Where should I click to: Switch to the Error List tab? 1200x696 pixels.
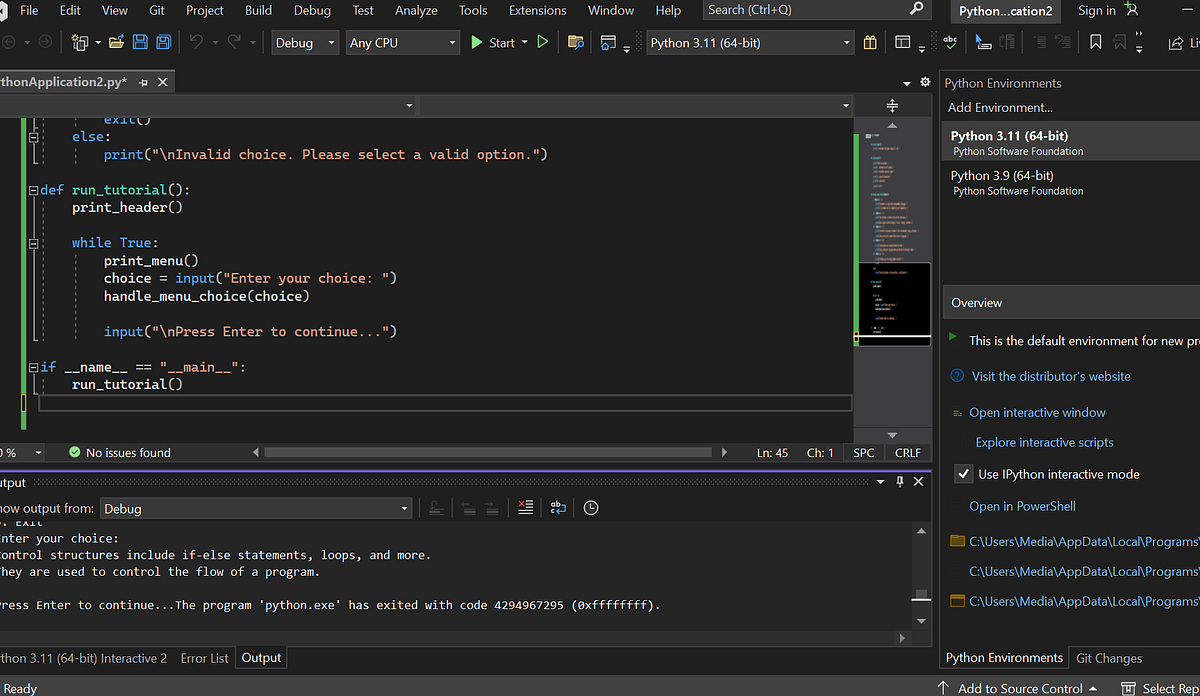[204, 657]
